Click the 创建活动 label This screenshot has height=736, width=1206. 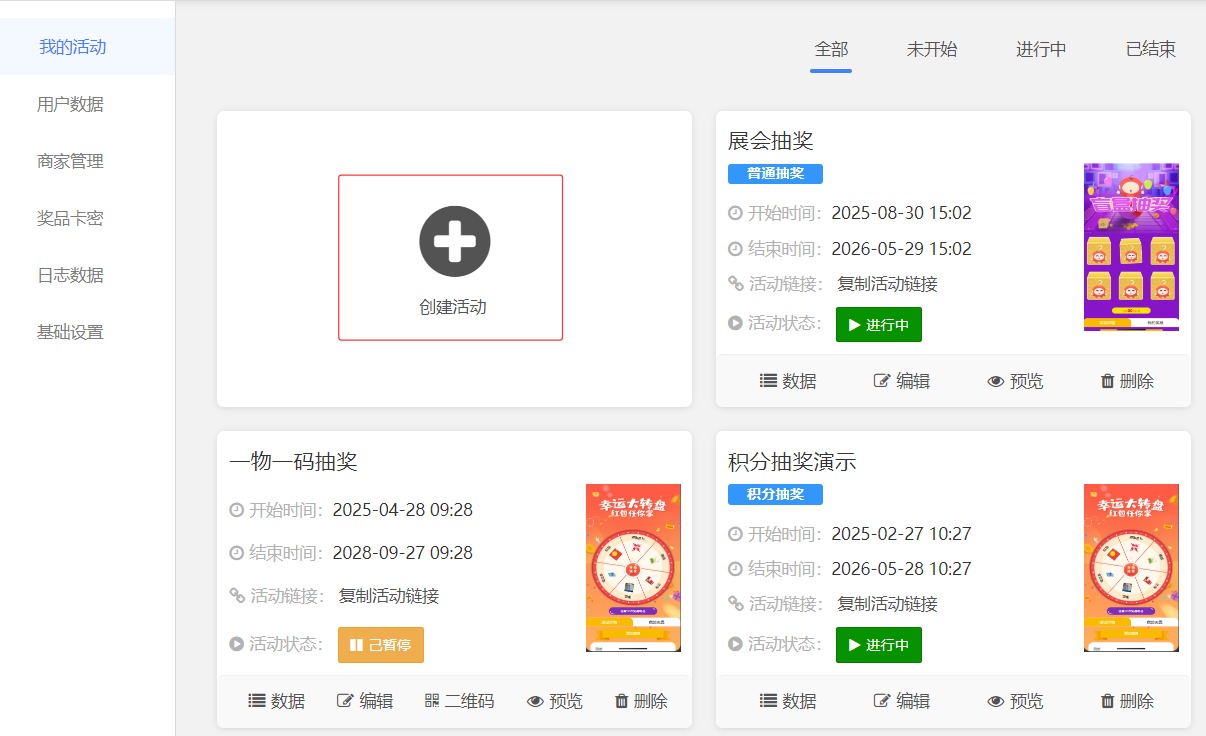tap(453, 307)
